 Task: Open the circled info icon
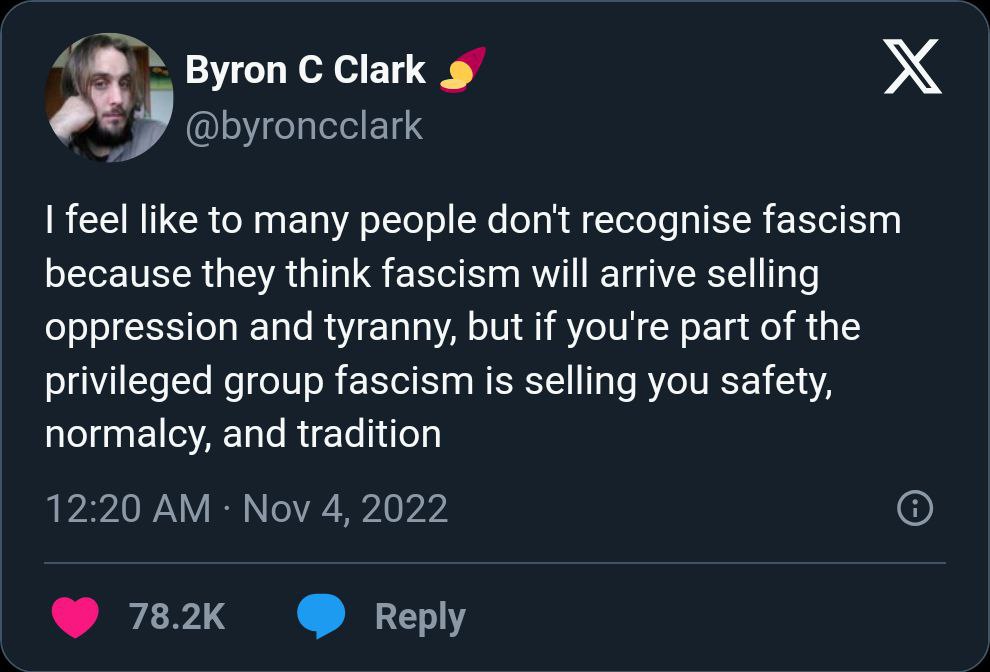tap(915, 510)
